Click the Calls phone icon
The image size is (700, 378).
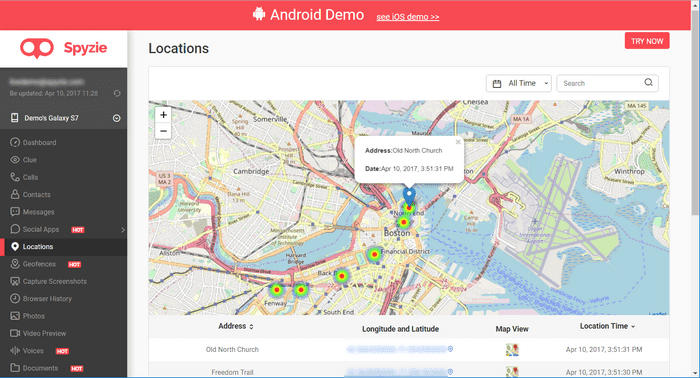click(15, 177)
